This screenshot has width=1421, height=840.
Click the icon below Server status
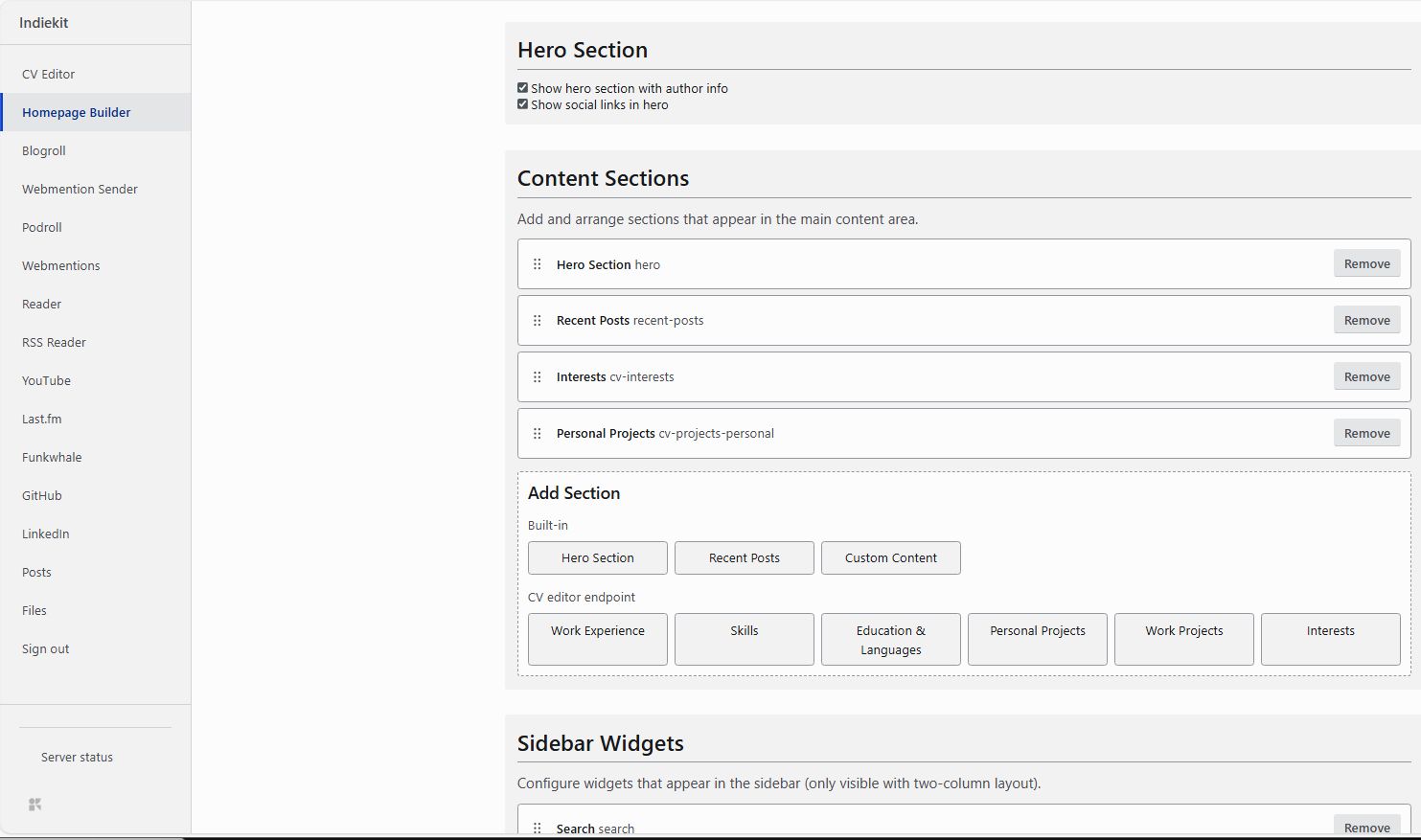click(35, 805)
